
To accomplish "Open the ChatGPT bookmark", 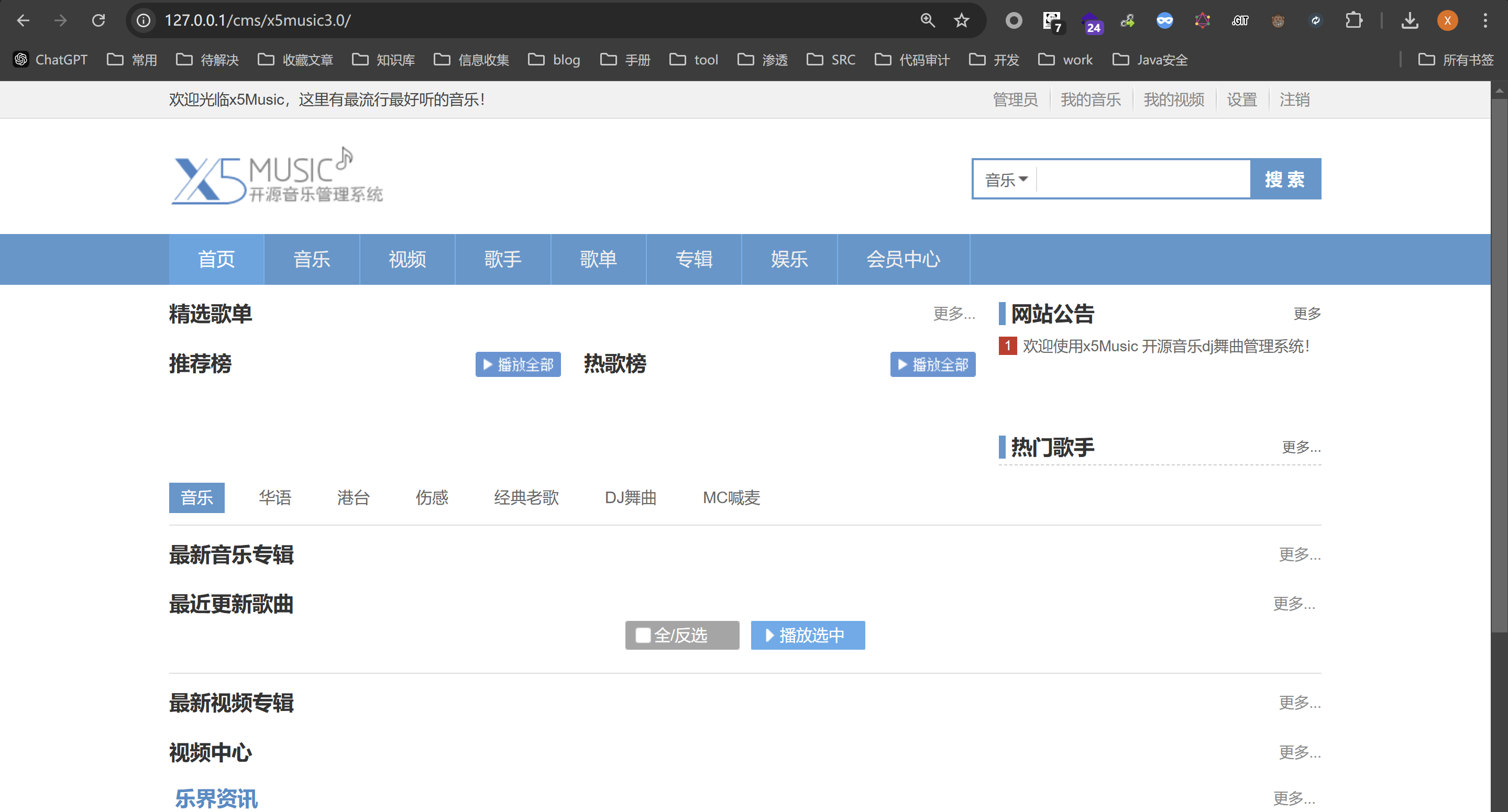I will 50,60.
